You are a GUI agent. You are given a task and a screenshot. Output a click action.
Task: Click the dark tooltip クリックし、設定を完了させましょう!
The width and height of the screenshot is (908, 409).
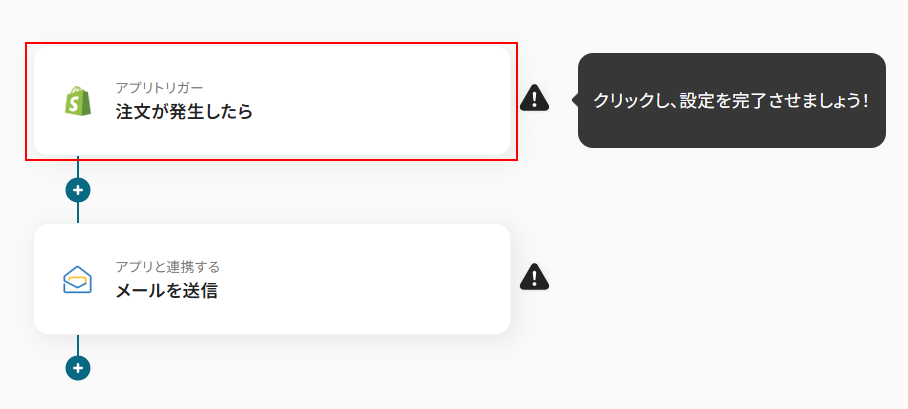point(731,101)
